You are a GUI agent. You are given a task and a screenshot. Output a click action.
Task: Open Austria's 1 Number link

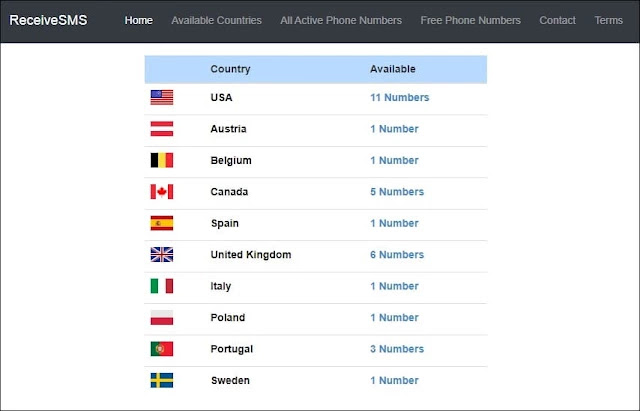point(394,129)
